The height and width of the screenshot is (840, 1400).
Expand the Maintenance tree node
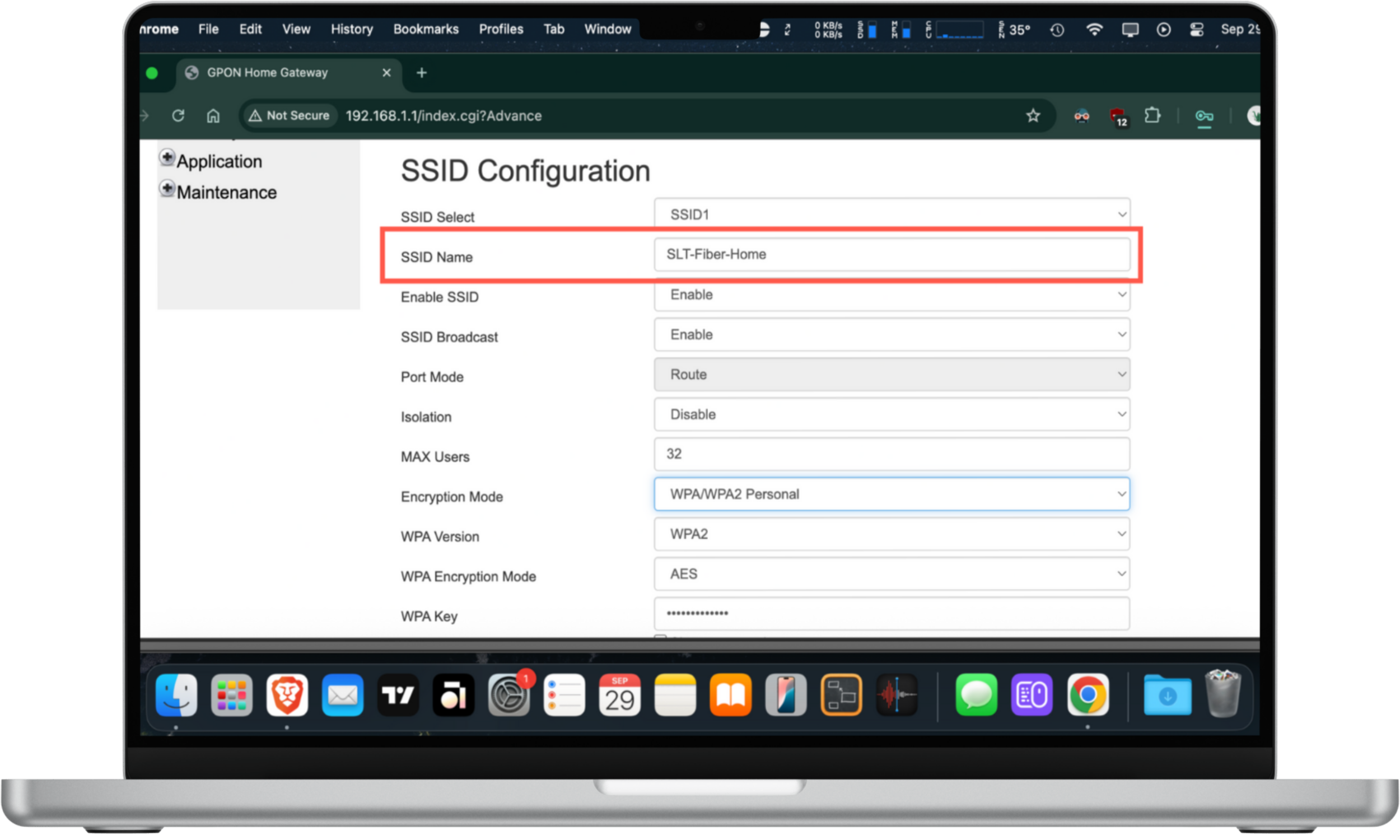(x=167, y=189)
